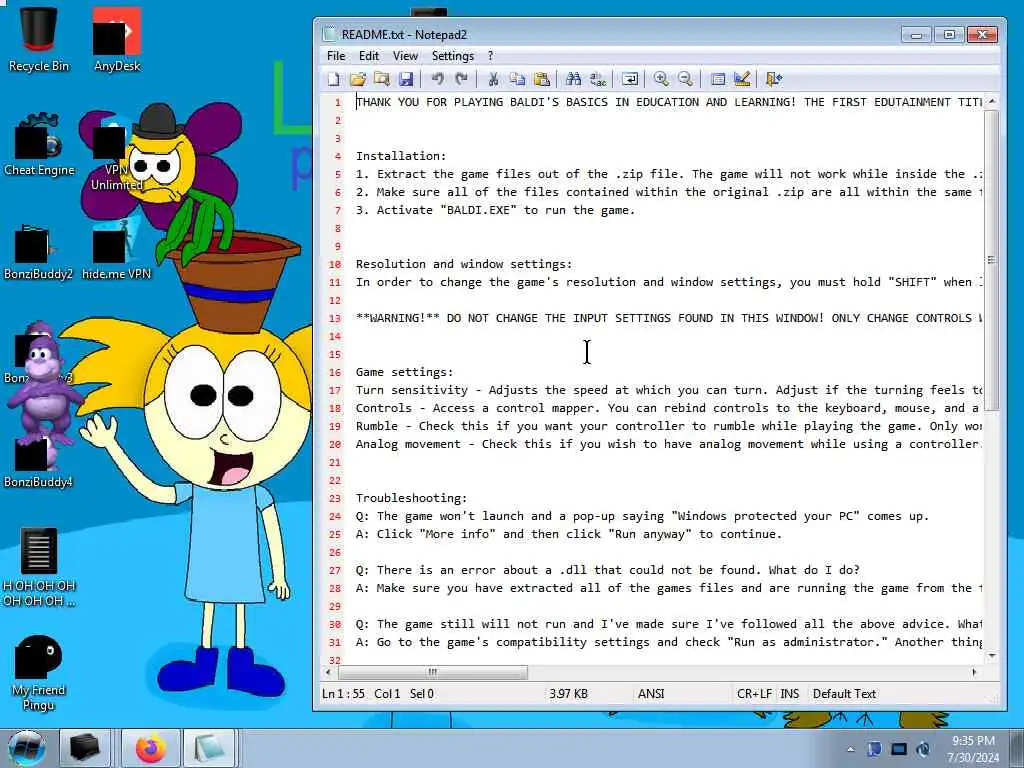The width and height of the screenshot is (1024, 768).
Task: Open Find with the binoculars icon
Action: tap(573, 79)
